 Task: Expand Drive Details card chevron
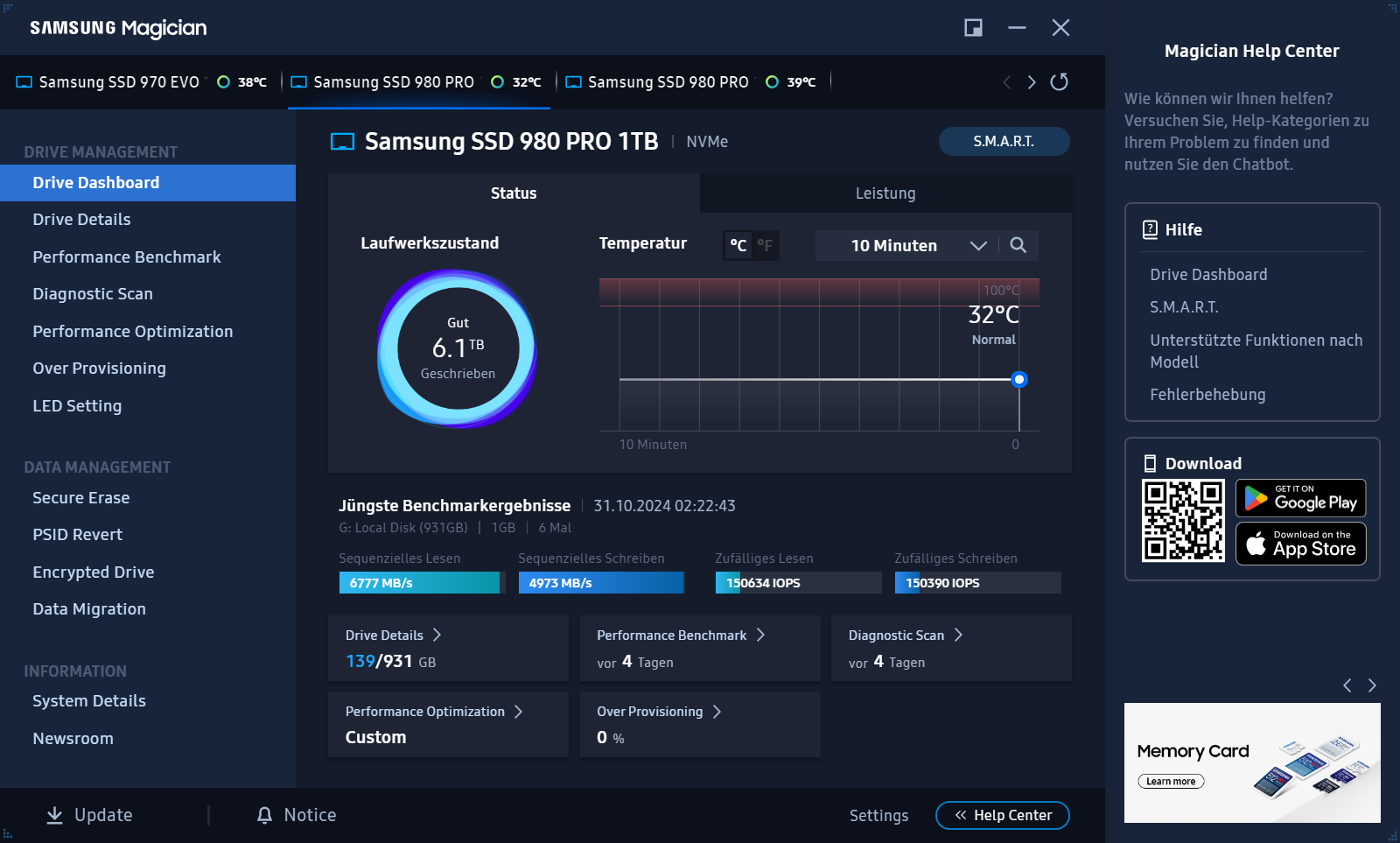437,635
